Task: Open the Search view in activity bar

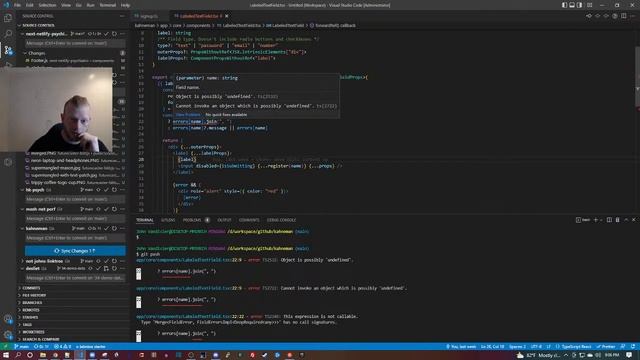Action: [x=8, y=34]
